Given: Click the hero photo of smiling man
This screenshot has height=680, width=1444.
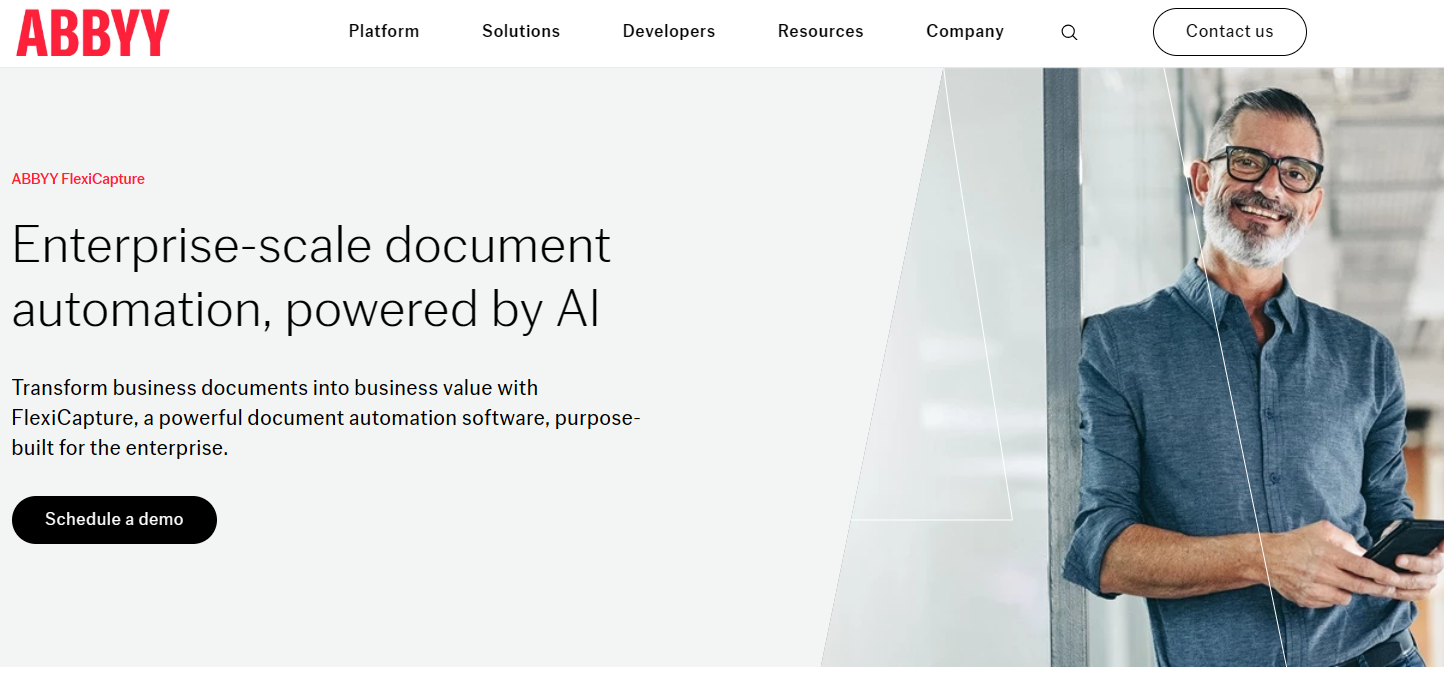Looking at the screenshot, I should point(1133,367).
